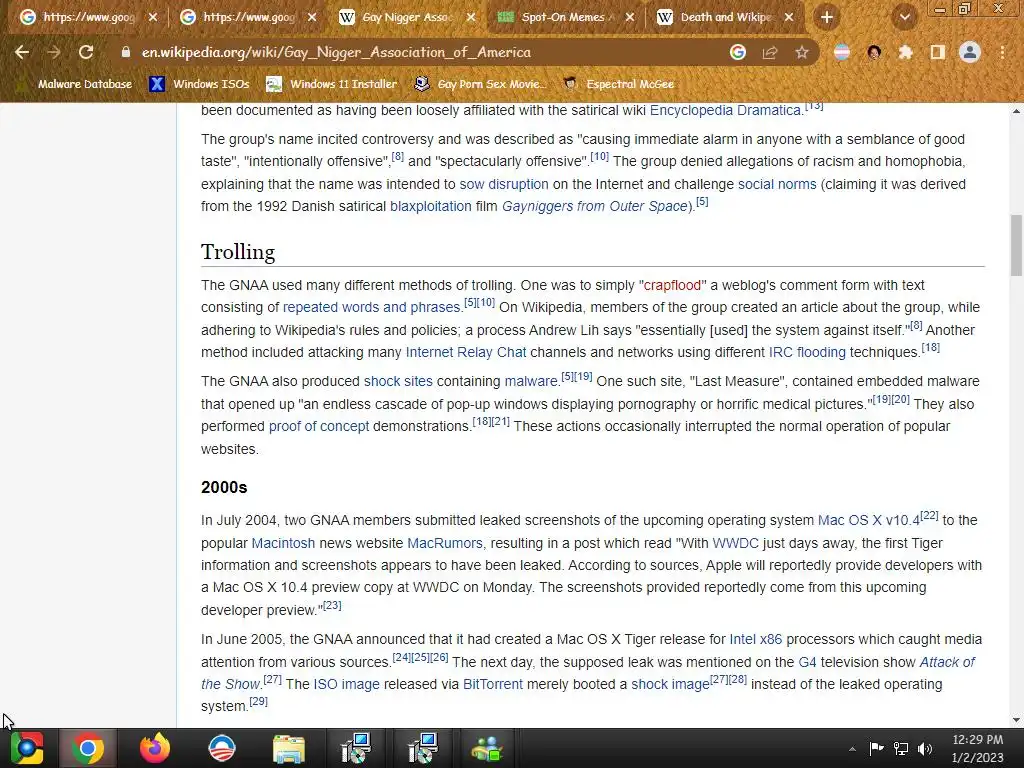Screen dimensions: 1024x768
Task: Open the IRC flooding link
Action: [x=807, y=353]
